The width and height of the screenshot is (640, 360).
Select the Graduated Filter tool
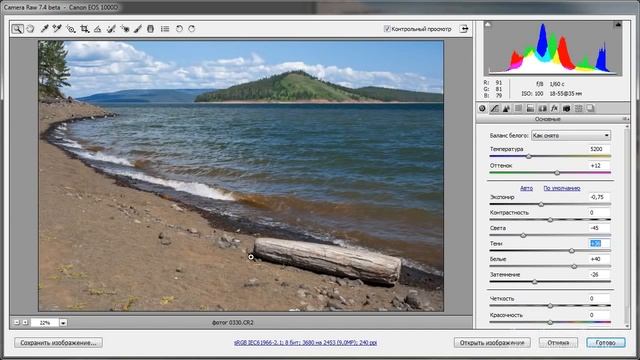pyautogui.click(x=151, y=29)
